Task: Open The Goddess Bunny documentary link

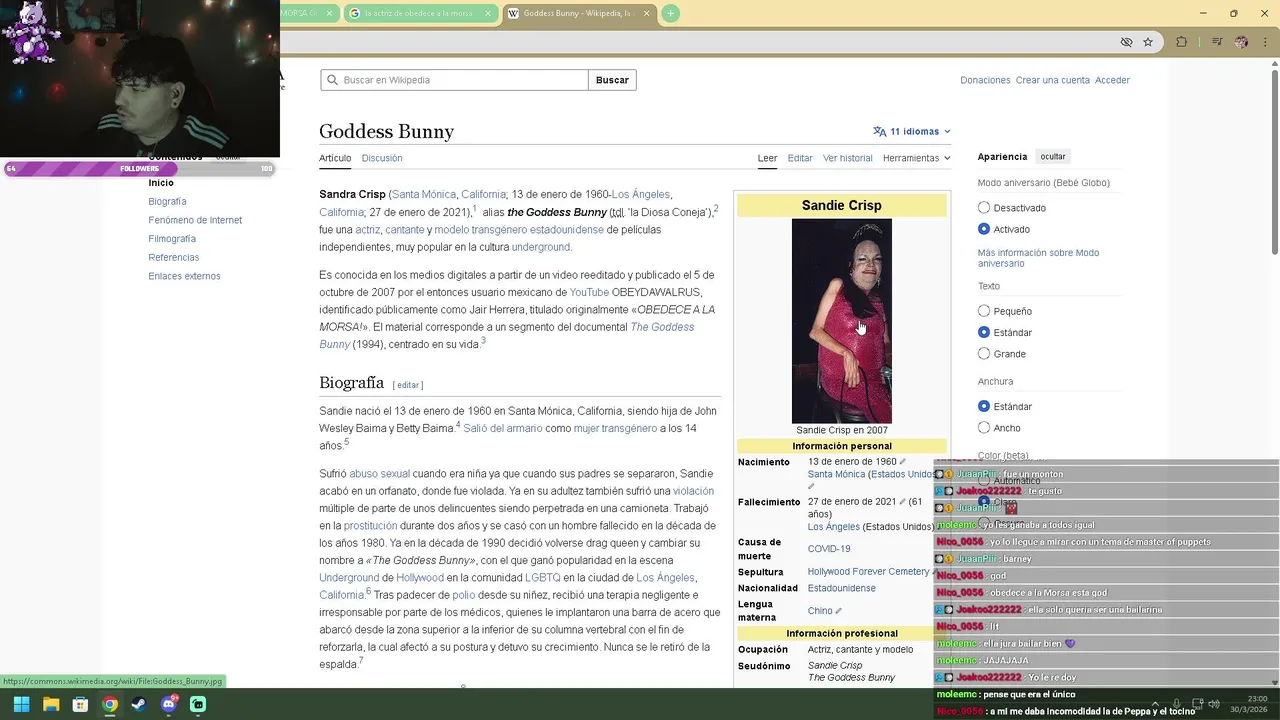Action: click(x=506, y=336)
